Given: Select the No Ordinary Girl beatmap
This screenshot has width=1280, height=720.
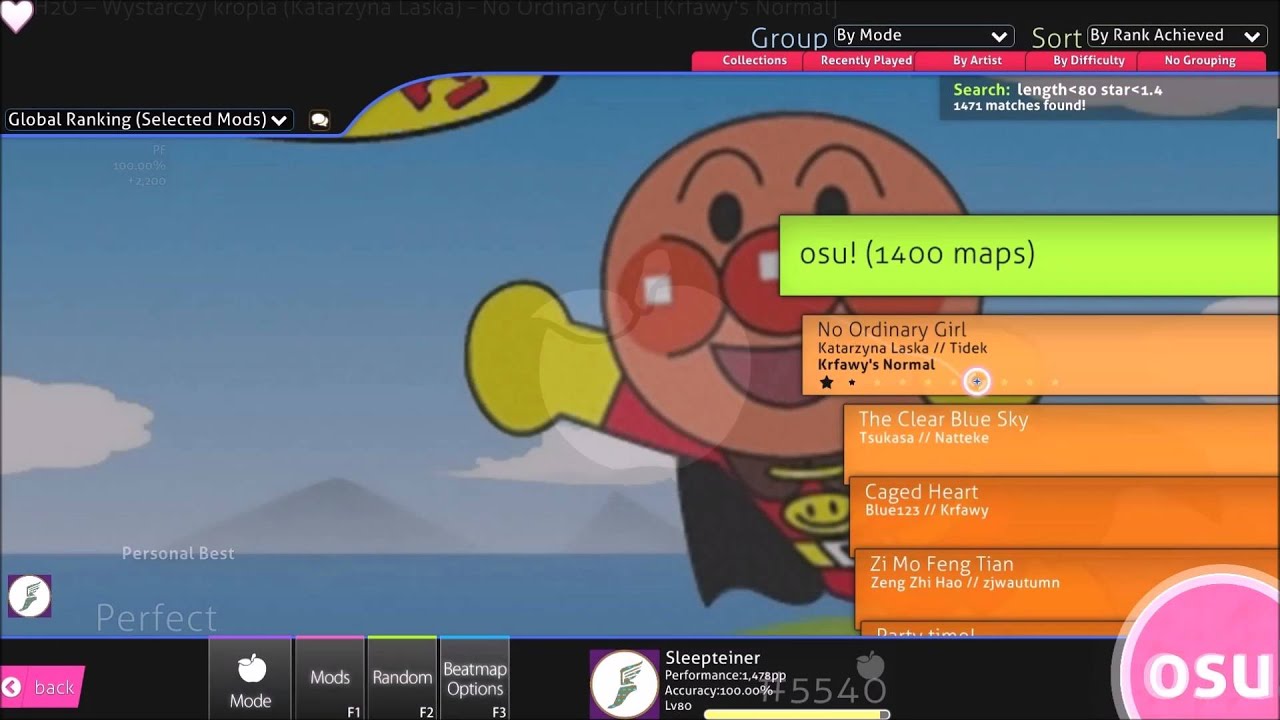Looking at the screenshot, I should pyautogui.click(x=1041, y=355).
